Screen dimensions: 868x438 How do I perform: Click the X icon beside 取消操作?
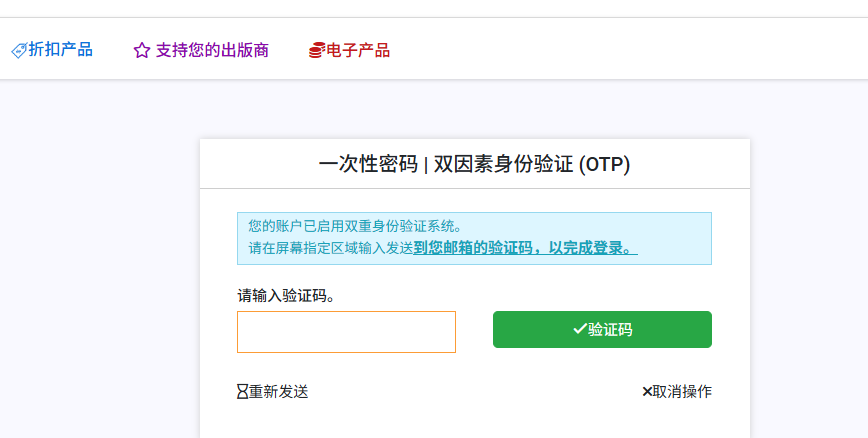pyautogui.click(x=647, y=392)
